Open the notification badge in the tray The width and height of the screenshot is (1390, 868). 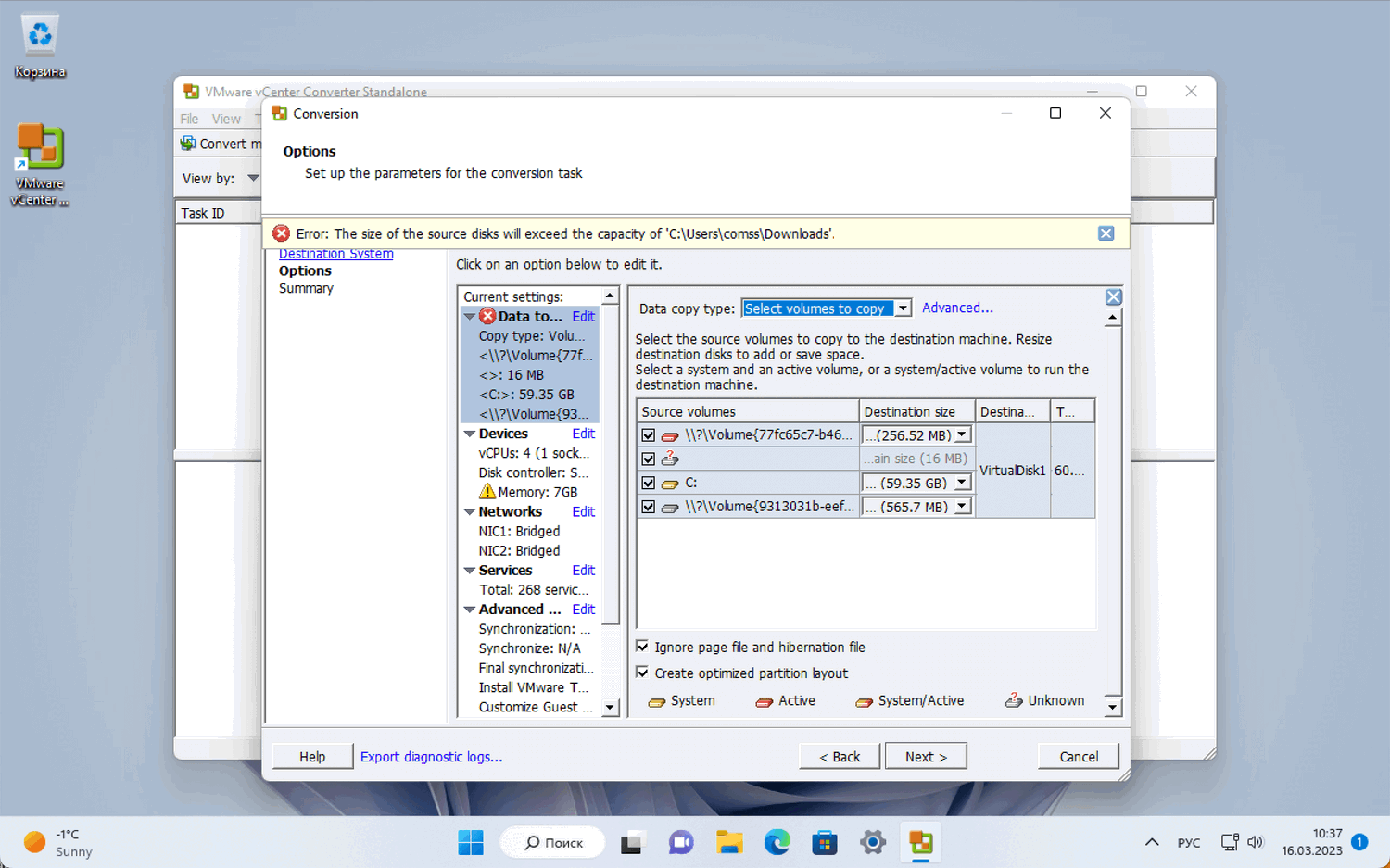pyautogui.click(x=1359, y=842)
